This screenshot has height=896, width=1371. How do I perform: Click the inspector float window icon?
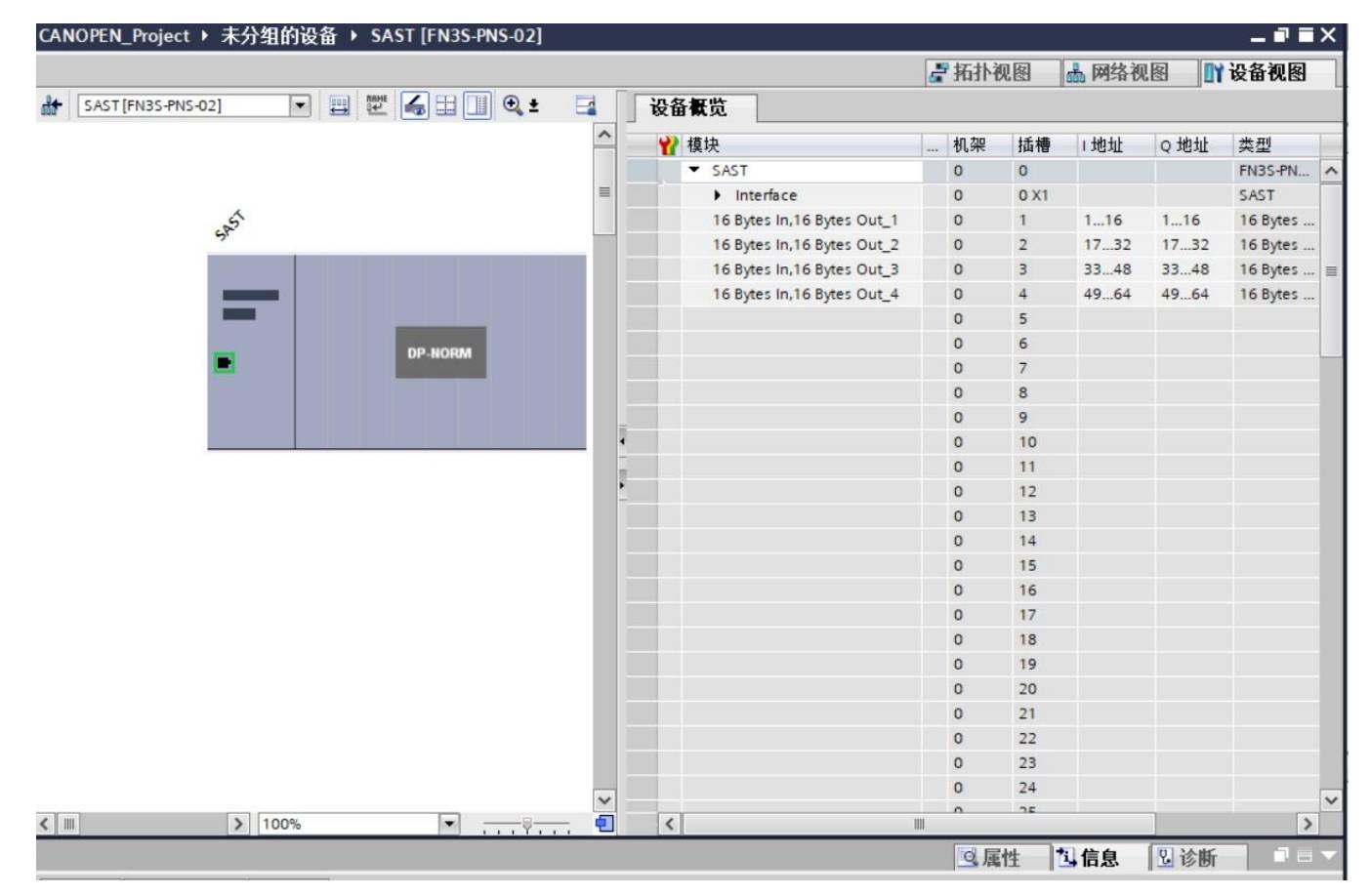1281,855
